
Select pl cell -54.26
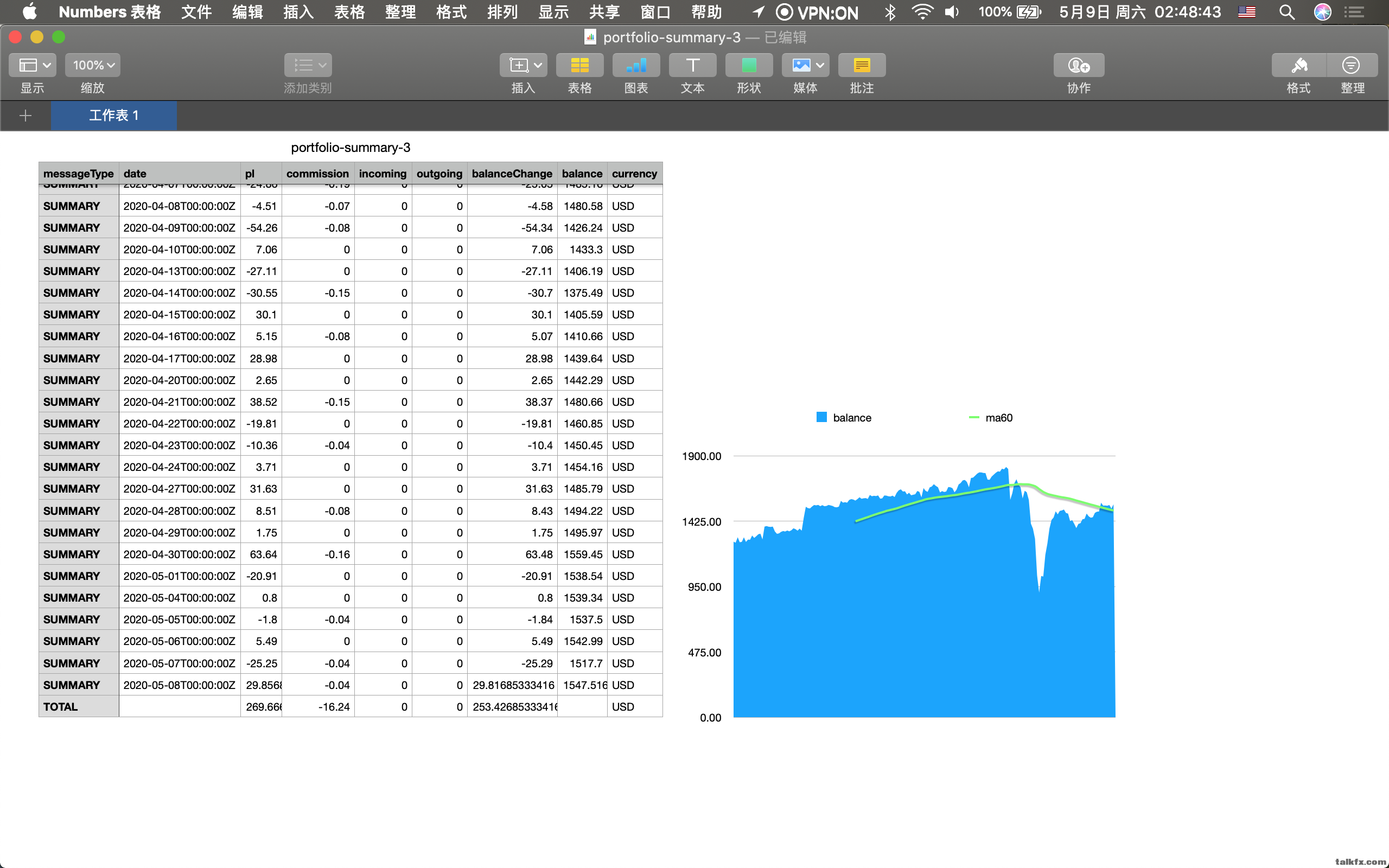tap(261, 228)
